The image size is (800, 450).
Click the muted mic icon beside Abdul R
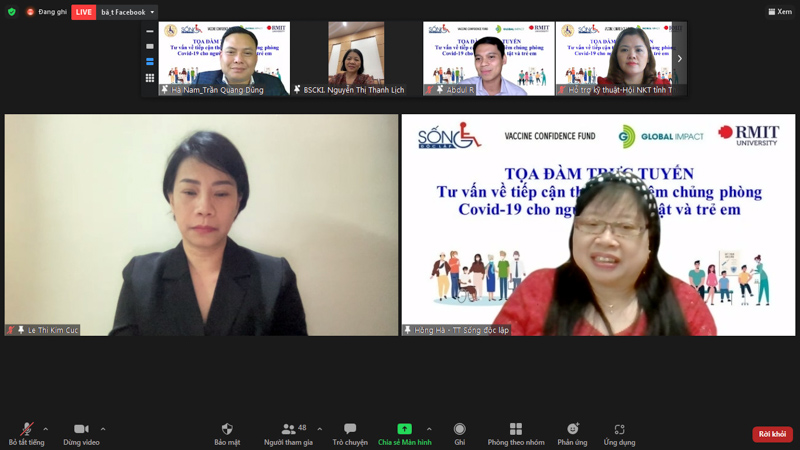[430, 90]
